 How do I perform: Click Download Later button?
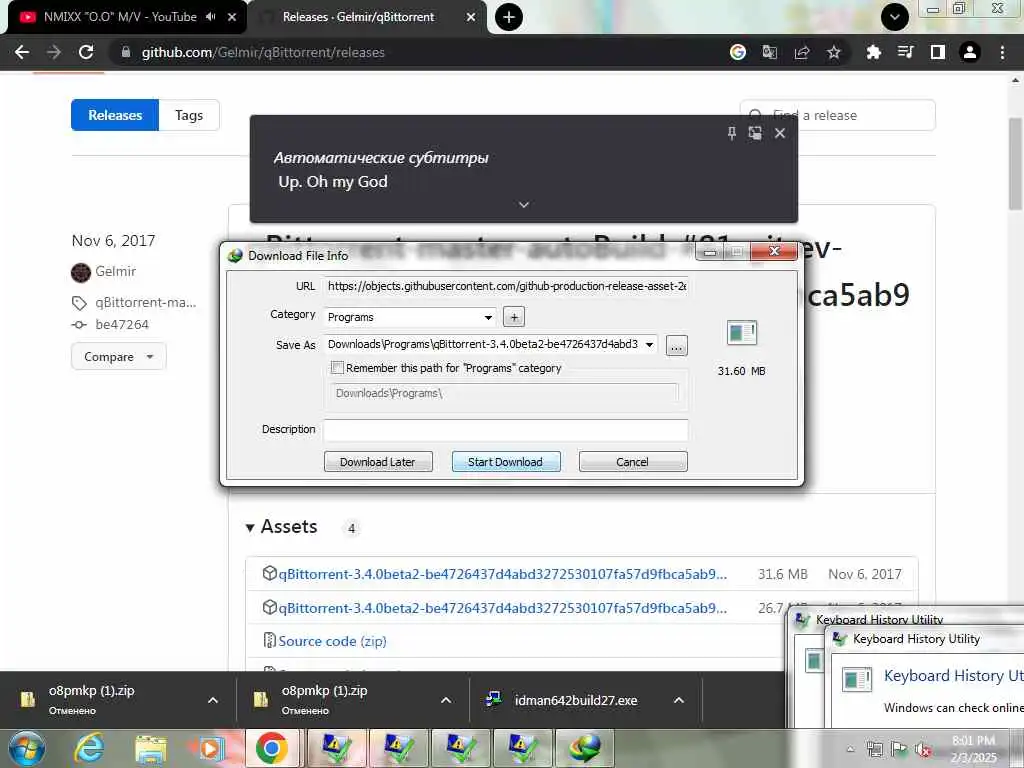point(378,462)
